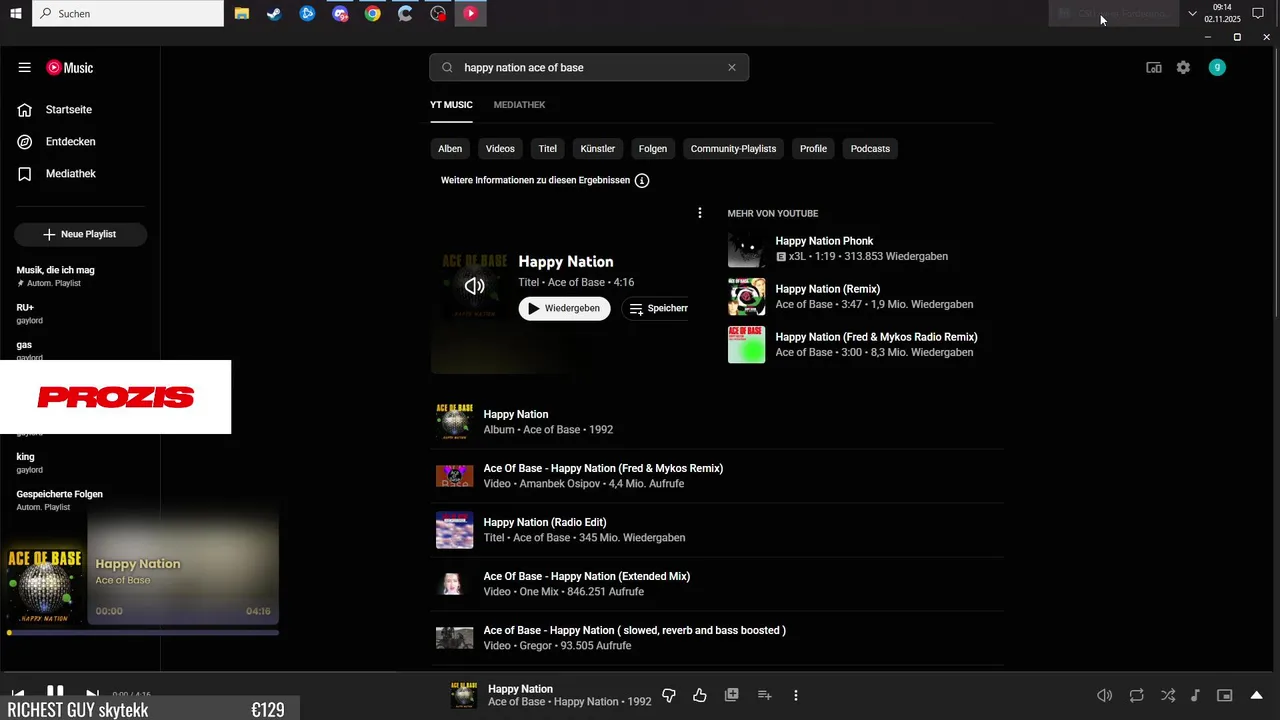The width and height of the screenshot is (1280, 720).
Task: Expand the system tray chevron
Action: (1192, 14)
